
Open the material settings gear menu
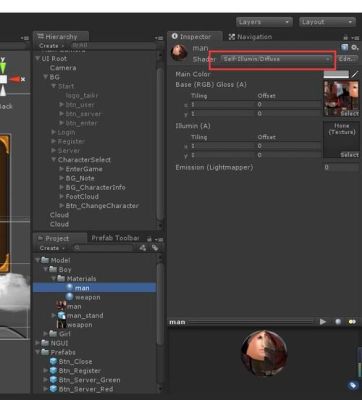pos(355,48)
